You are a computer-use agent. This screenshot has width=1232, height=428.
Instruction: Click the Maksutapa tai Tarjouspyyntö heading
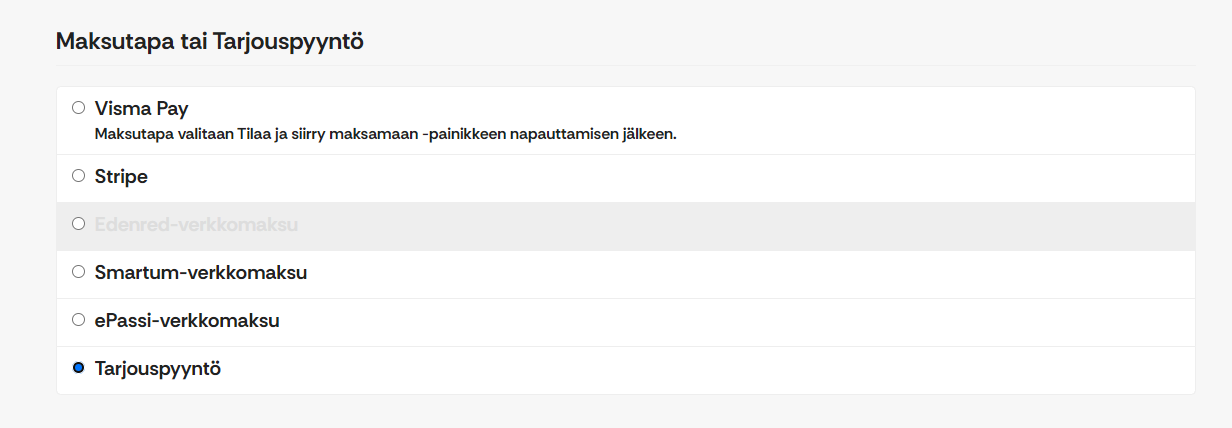coord(209,42)
